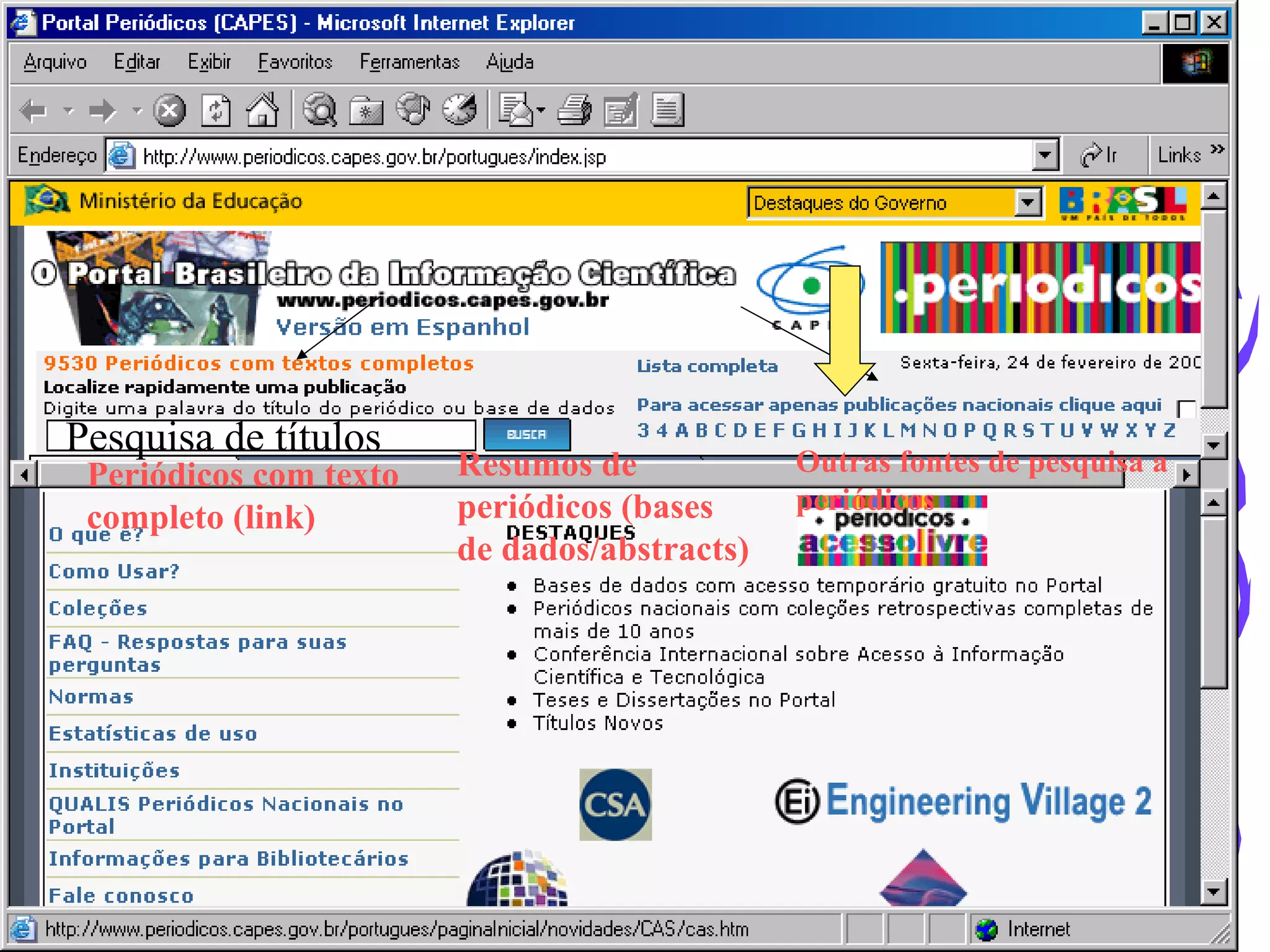Open the Lista completa link
1270x952 pixels.
707,366
